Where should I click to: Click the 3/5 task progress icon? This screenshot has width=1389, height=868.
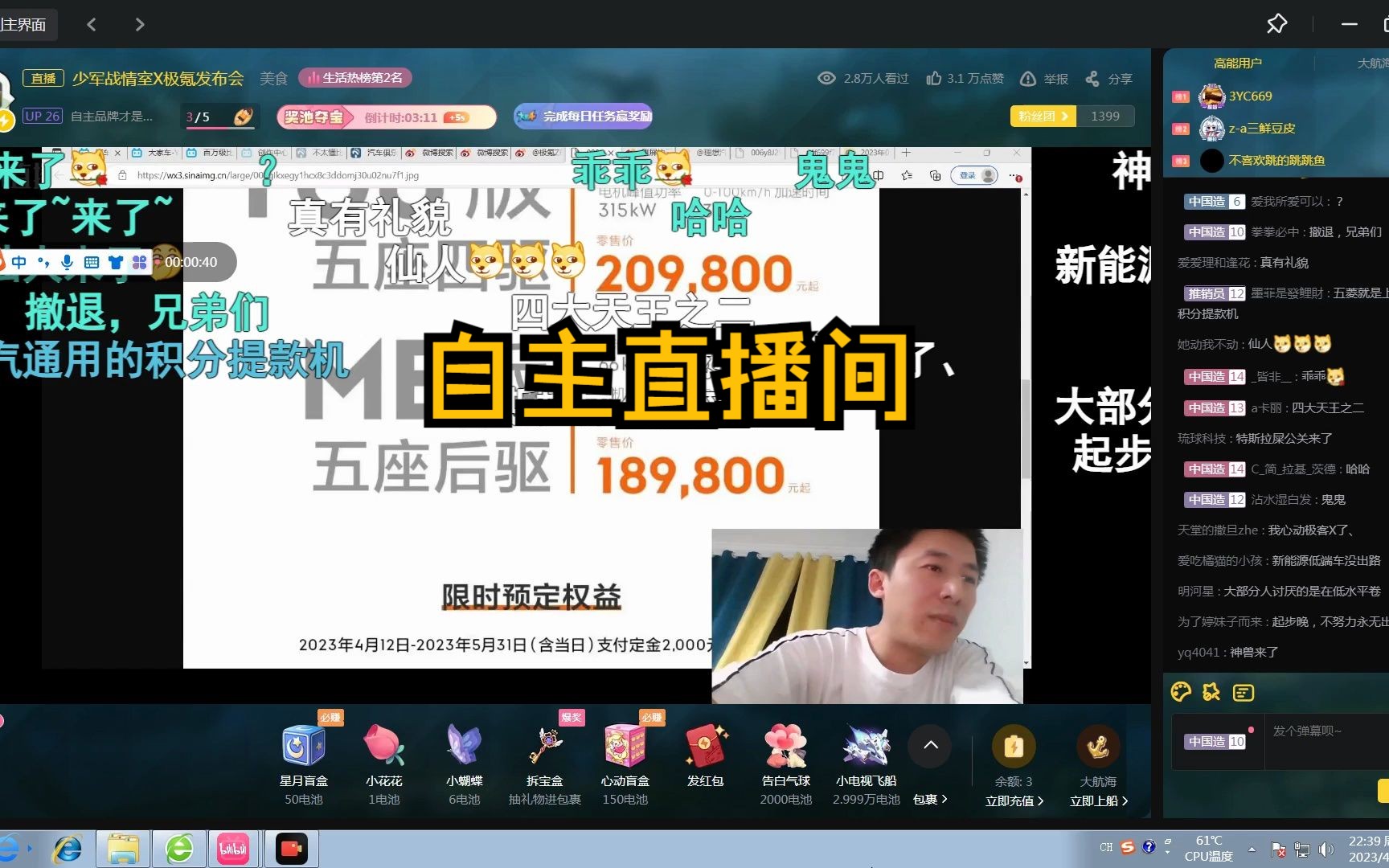[220, 117]
